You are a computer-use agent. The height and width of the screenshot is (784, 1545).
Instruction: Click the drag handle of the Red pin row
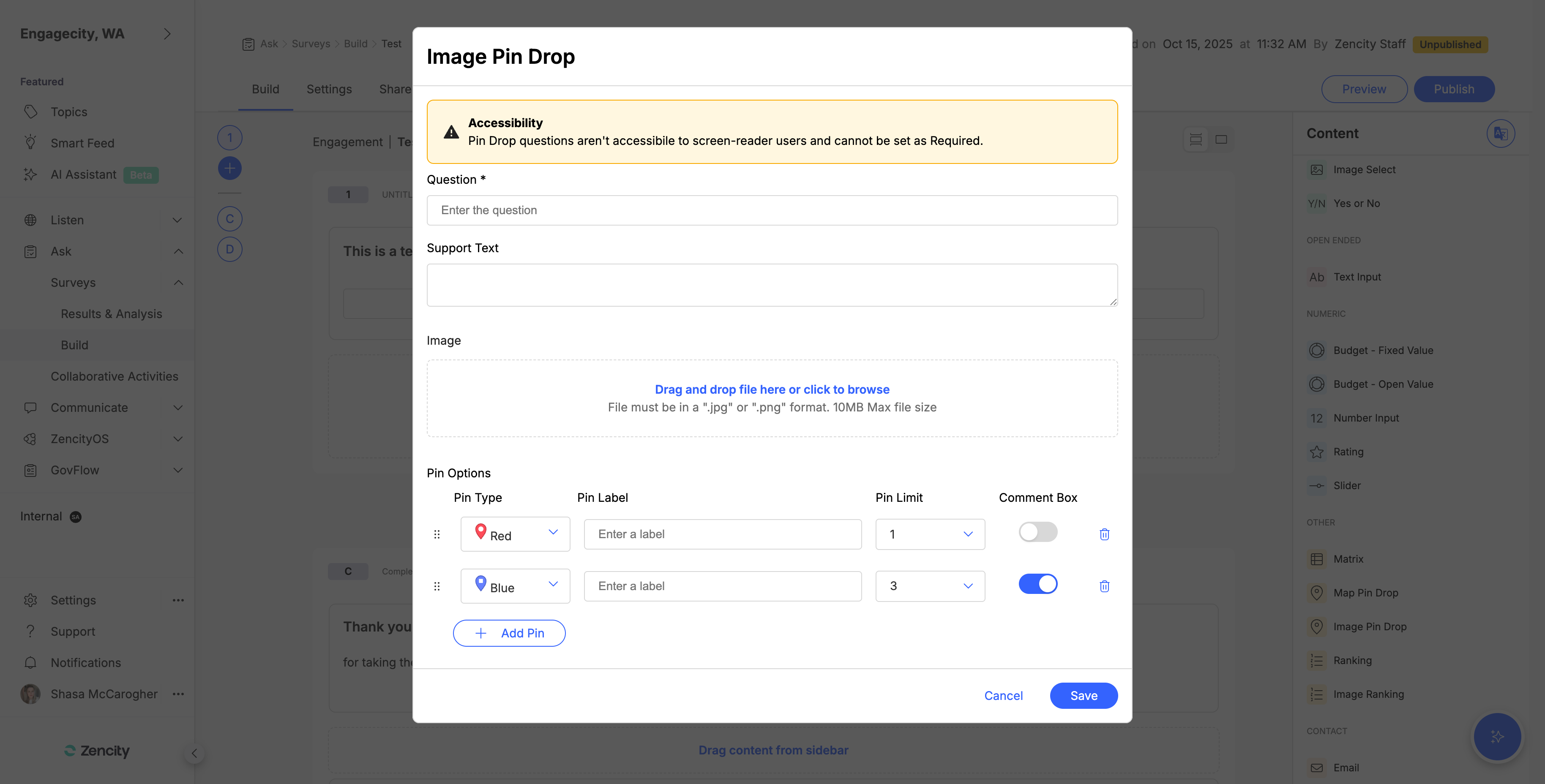[x=437, y=534]
